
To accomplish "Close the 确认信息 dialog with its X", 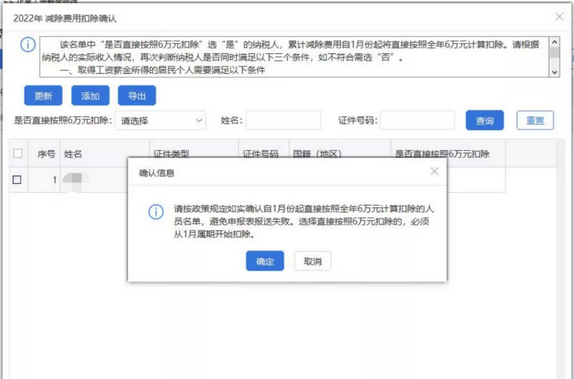I will click(x=434, y=171).
